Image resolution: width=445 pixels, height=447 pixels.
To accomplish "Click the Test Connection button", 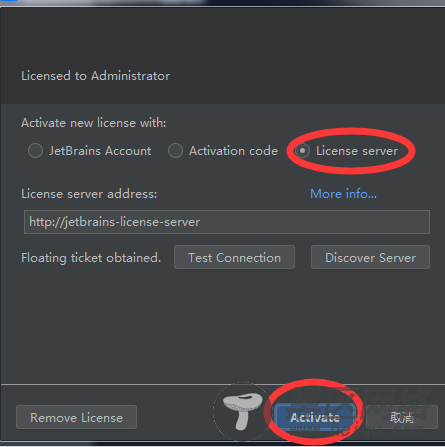I will coord(234,257).
